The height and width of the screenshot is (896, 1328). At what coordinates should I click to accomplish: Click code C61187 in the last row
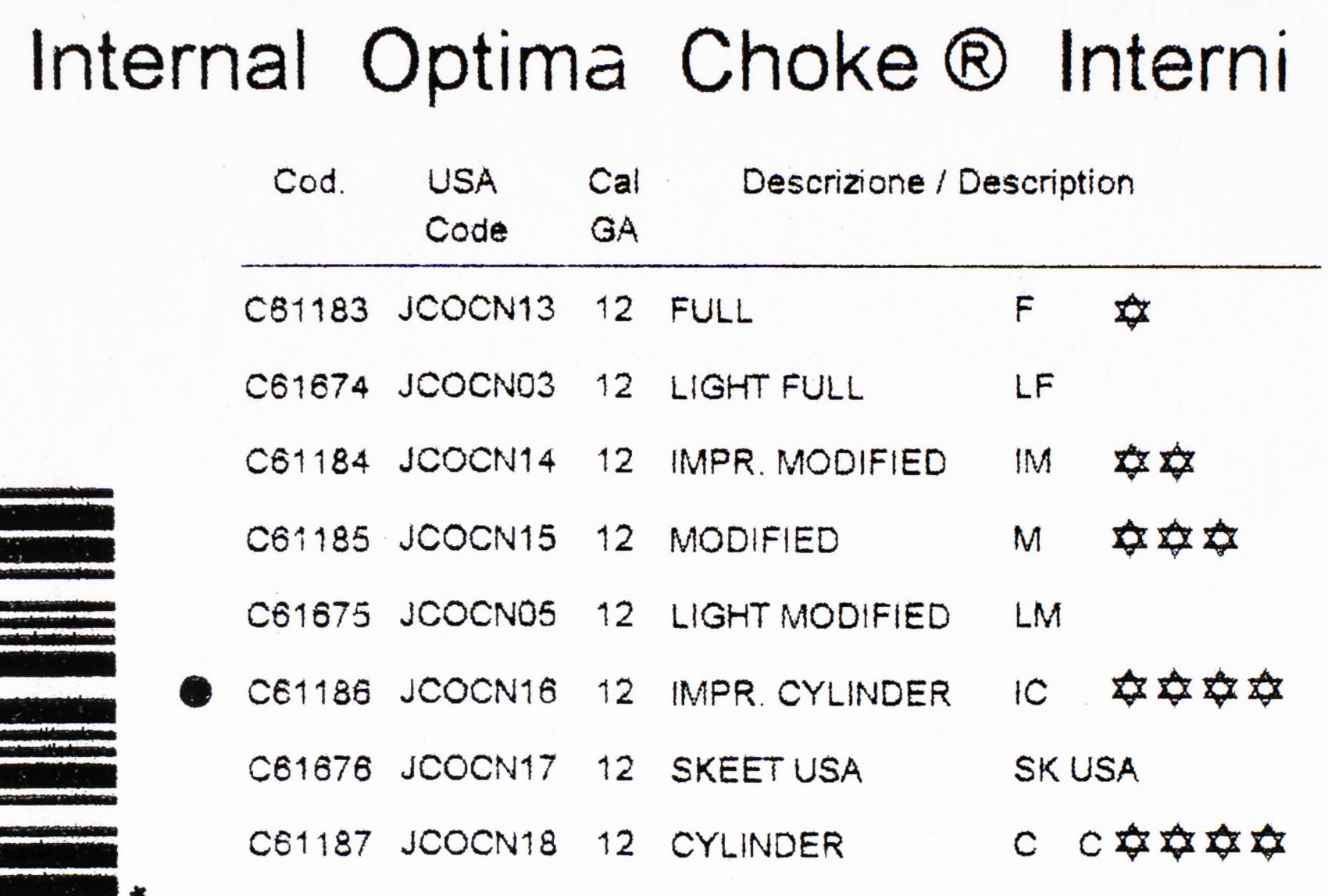click(309, 844)
